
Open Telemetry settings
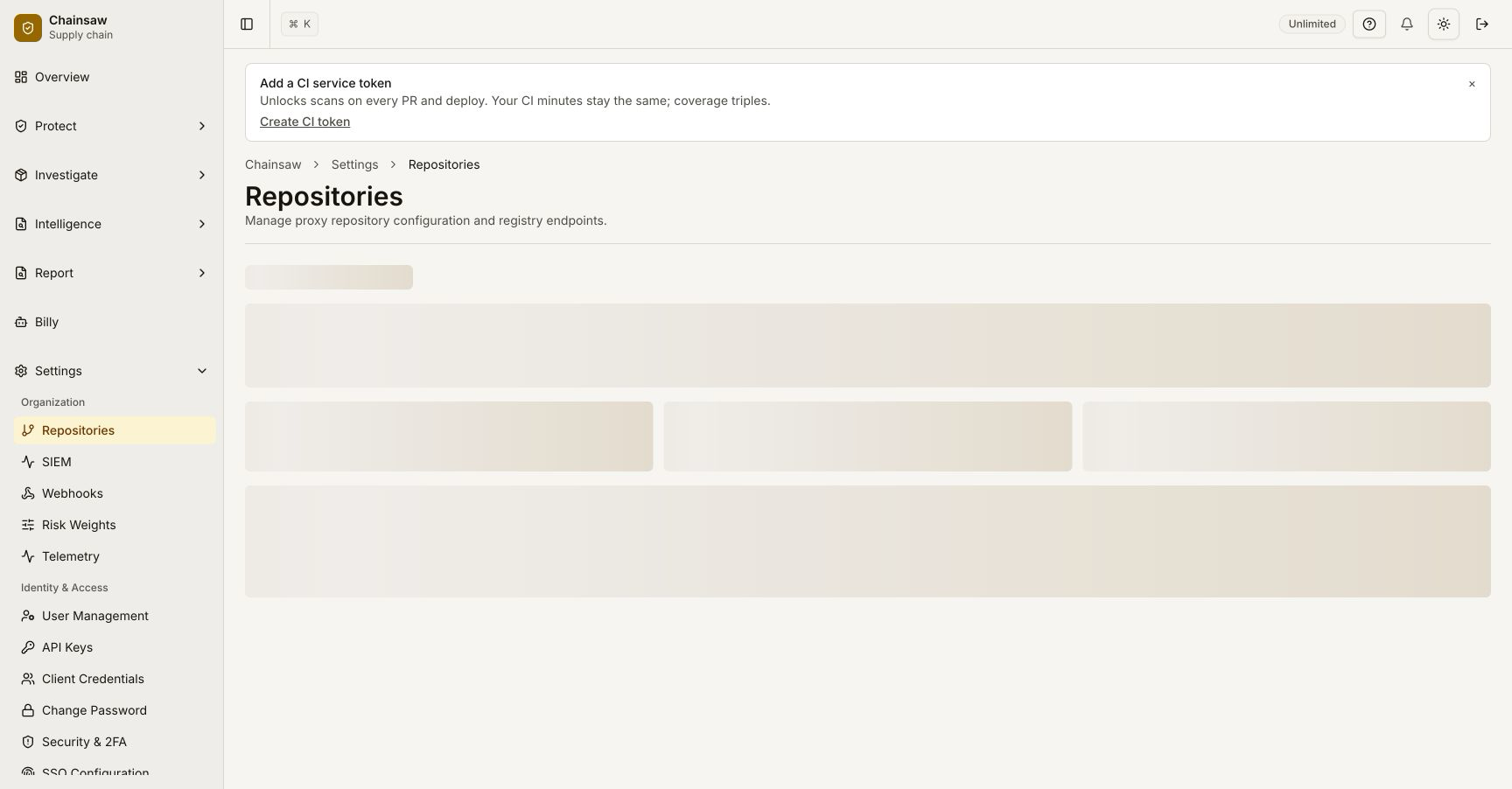click(115, 556)
